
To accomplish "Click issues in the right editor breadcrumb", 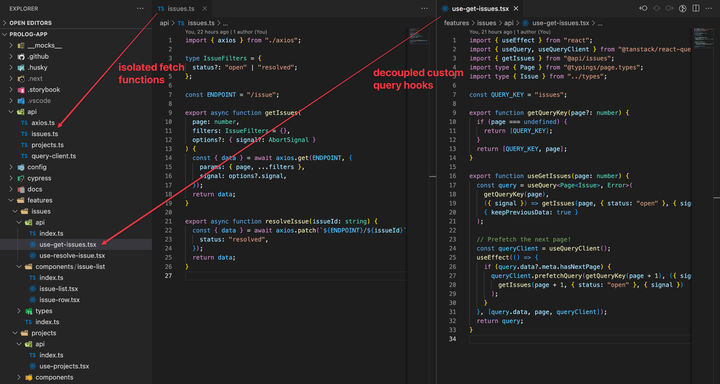I will pos(487,23).
